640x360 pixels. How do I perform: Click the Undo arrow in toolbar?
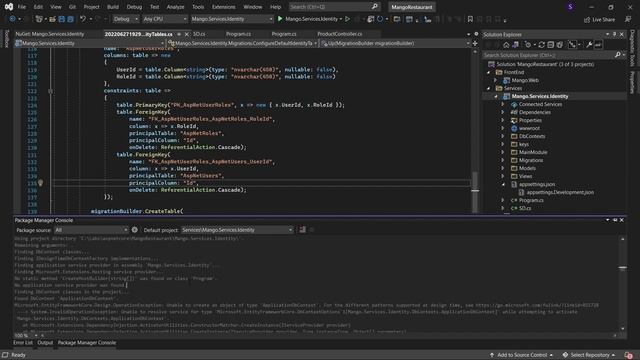[x=83, y=19]
